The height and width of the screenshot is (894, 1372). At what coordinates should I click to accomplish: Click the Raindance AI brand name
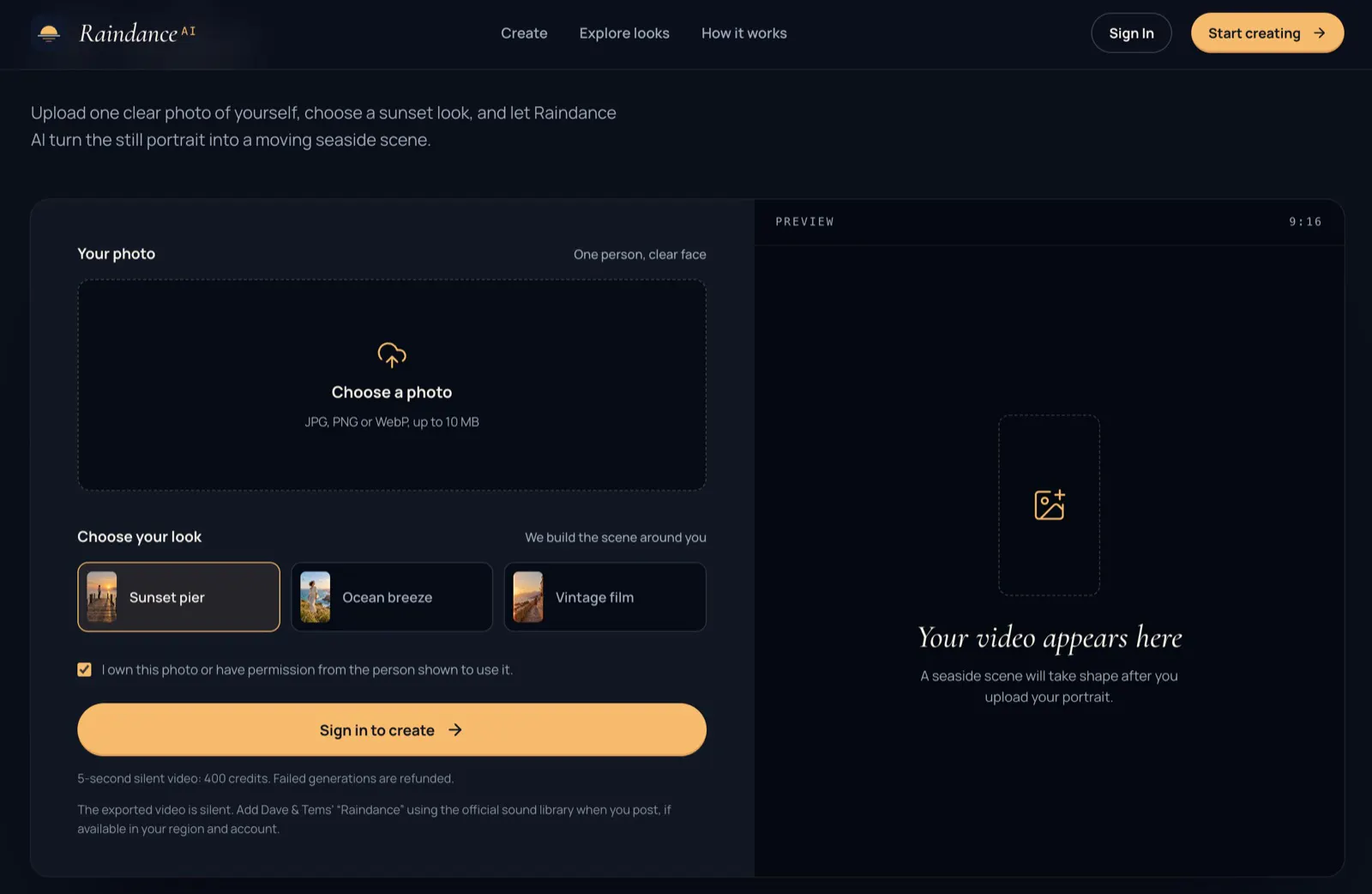[137, 33]
